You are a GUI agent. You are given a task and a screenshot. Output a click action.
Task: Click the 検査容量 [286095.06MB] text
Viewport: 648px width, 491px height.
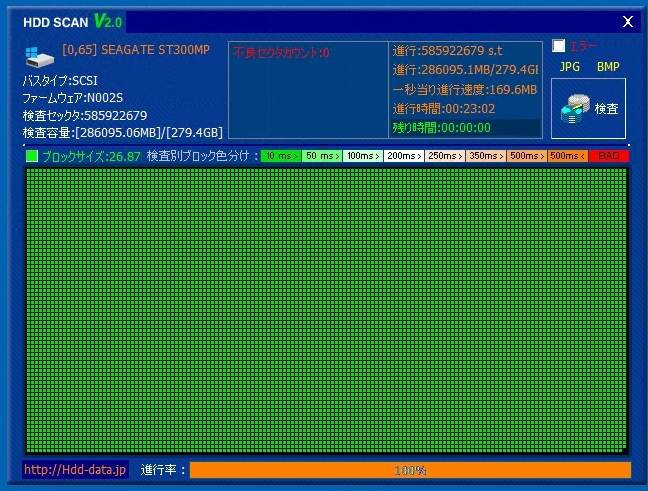[122, 133]
